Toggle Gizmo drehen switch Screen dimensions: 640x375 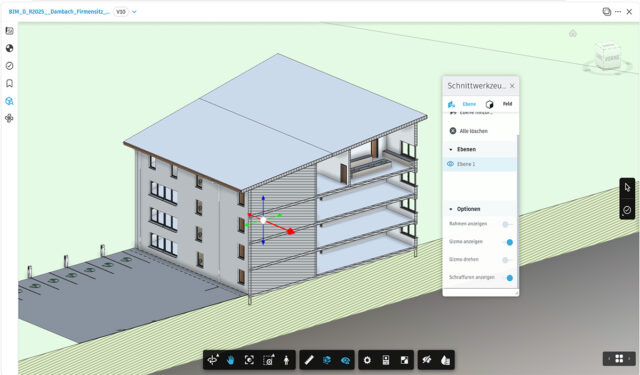click(507, 260)
